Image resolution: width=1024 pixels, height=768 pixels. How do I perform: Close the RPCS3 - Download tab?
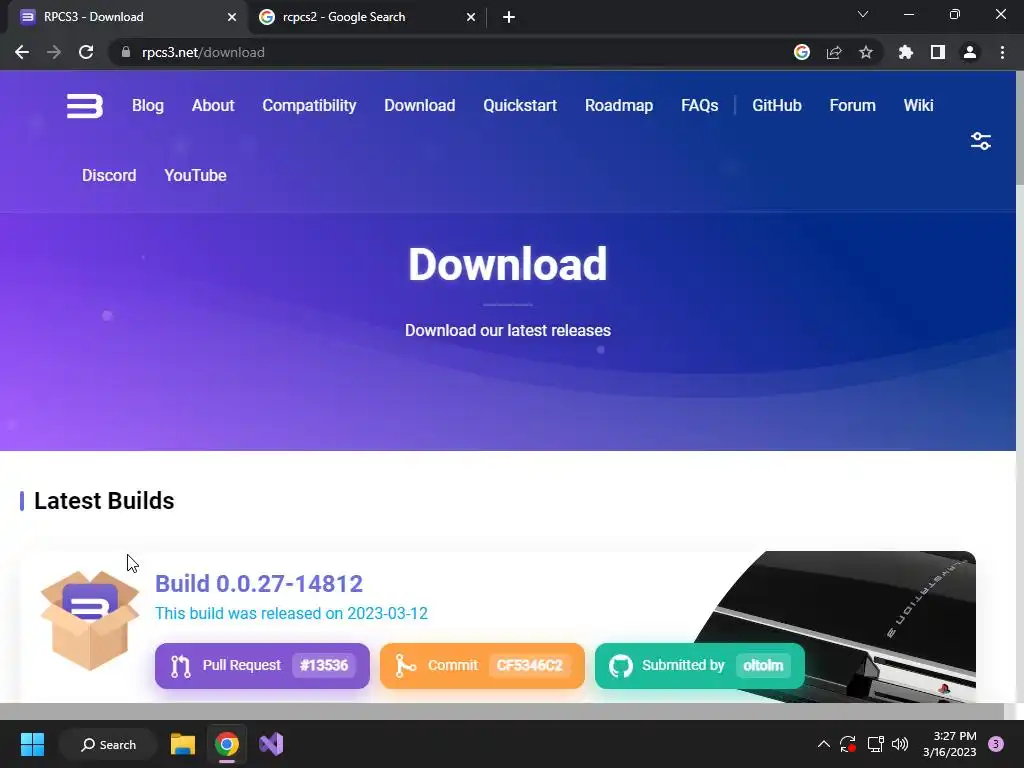click(232, 17)
